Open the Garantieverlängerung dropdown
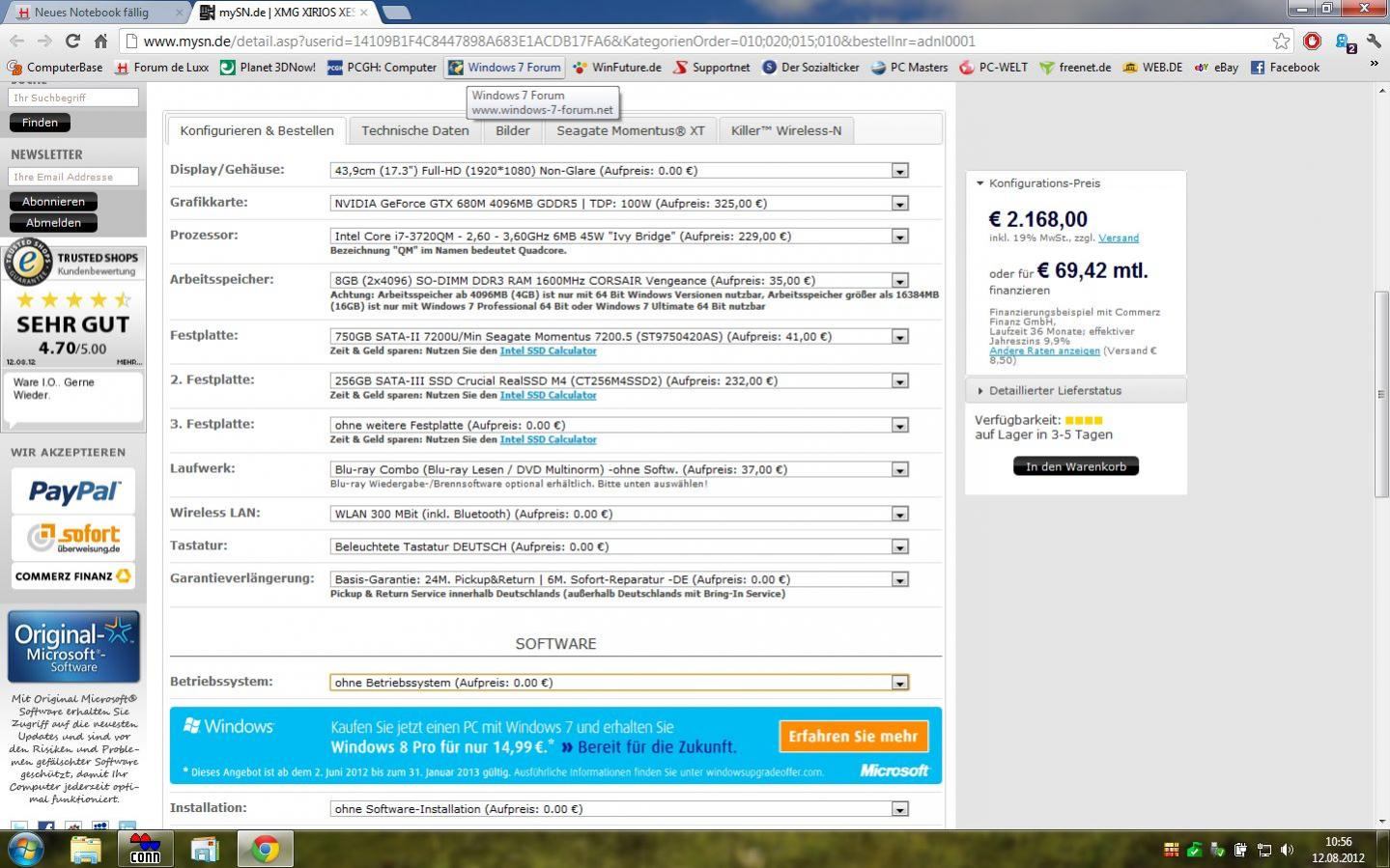The height and width of the screenshot is (868, 1390). point(619,579)
